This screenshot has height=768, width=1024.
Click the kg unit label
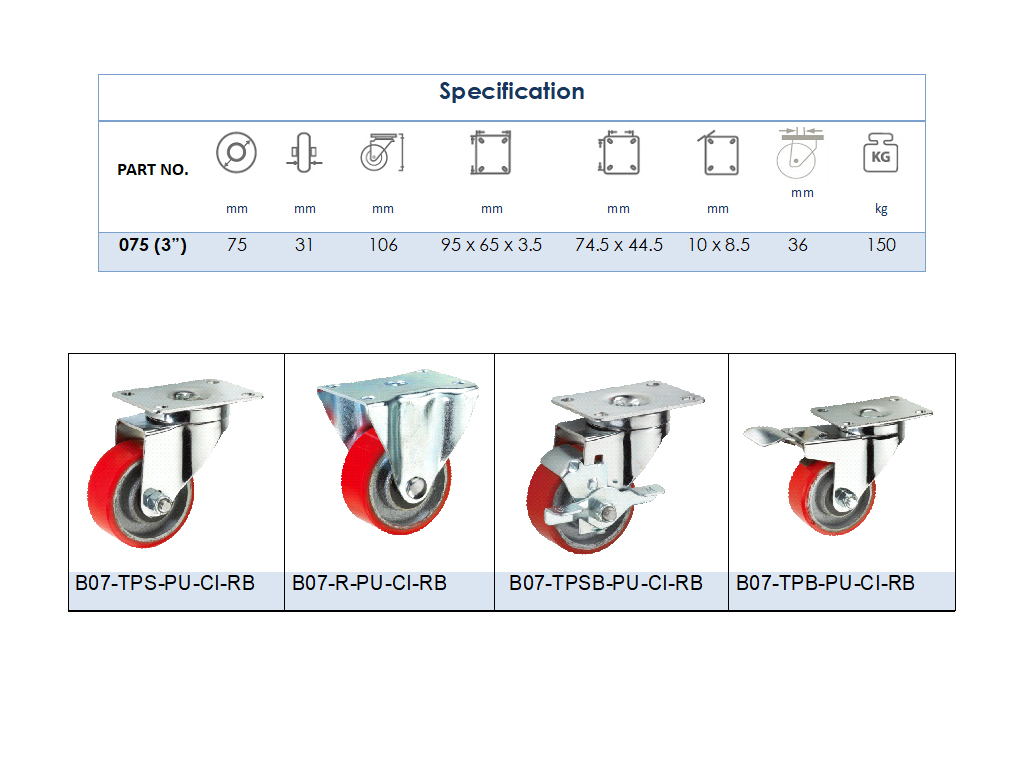(881, 209)
